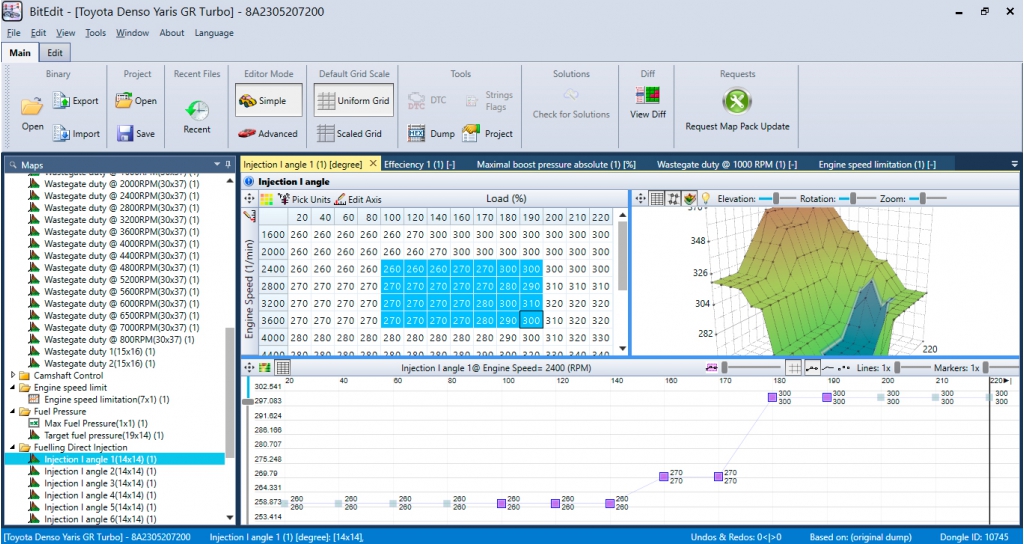Image resolution: width=1024 pixels, height=544 pixels.
Task: Click the colored map icon in 2D graph toolbar
Action: [264, 368]
